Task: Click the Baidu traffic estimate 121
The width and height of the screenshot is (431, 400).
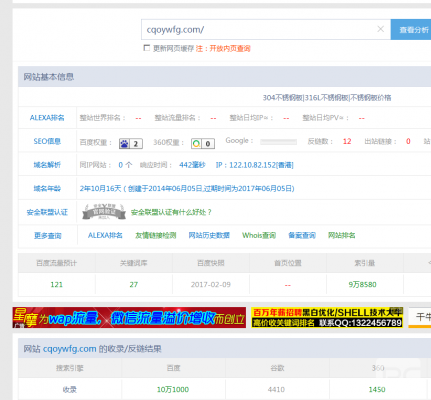Action: coord(56,284)
